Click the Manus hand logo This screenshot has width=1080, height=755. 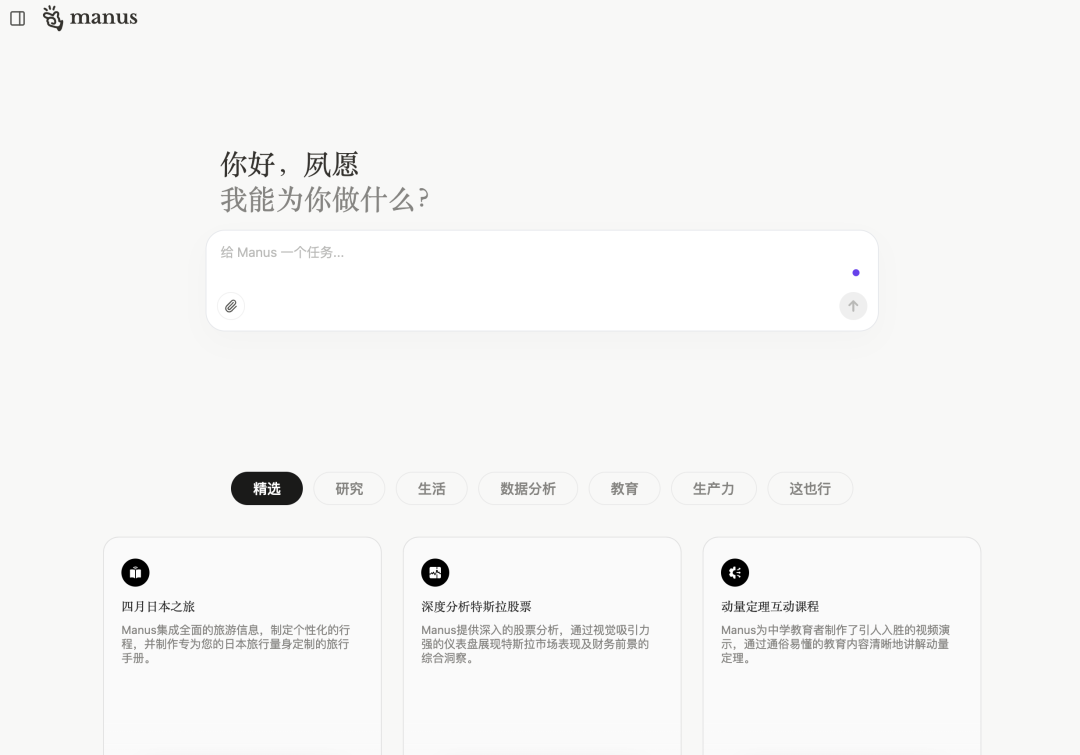pyautogui.click(x=52, y=18)
